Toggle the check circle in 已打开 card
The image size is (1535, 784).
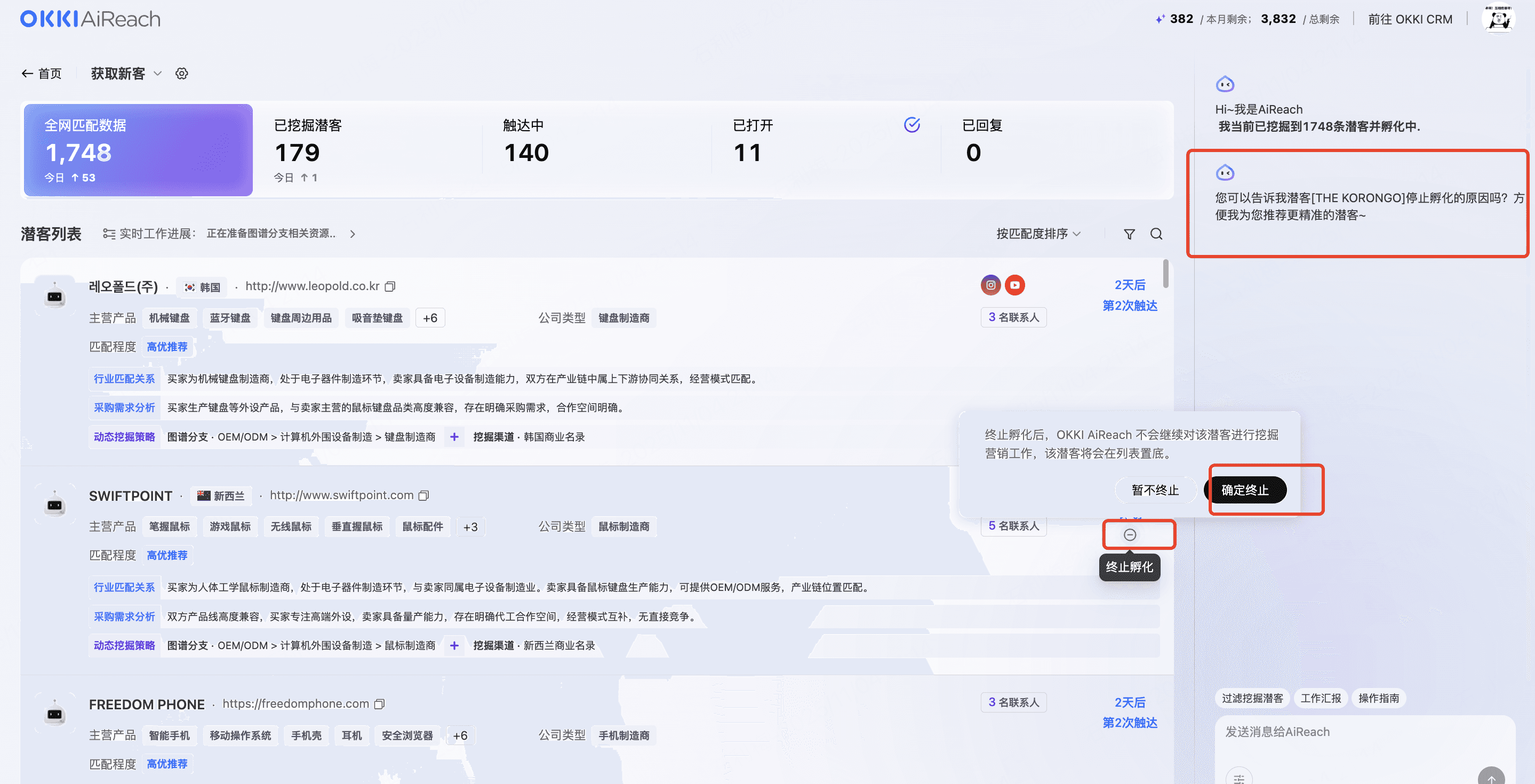coord(912,124)
